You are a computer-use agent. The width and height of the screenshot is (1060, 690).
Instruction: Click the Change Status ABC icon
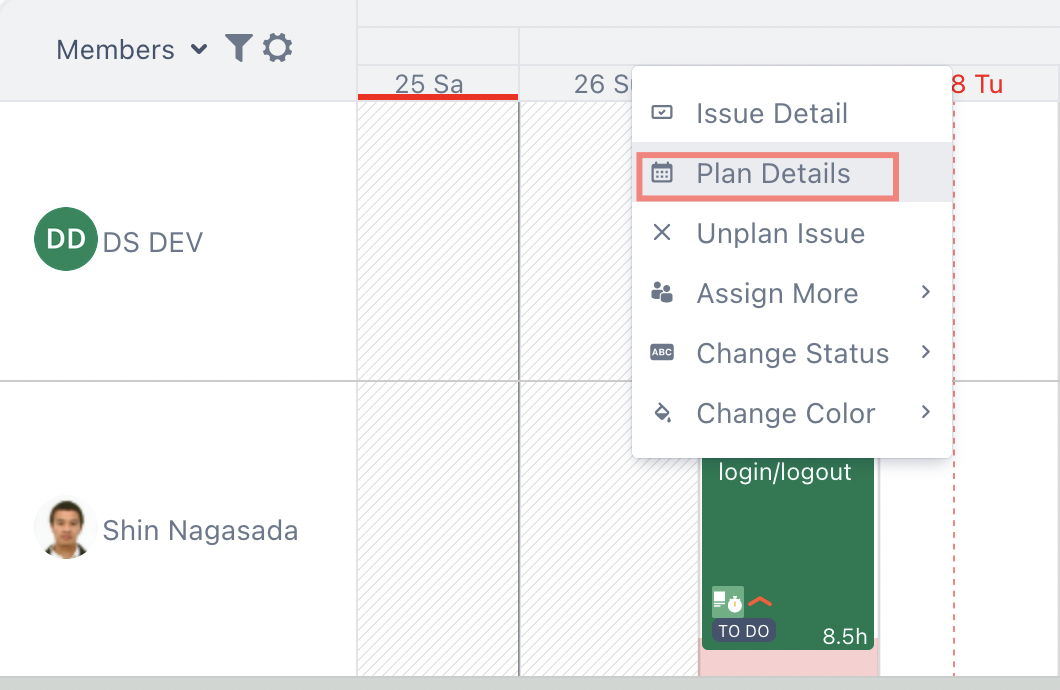click(x=662, y=353)
